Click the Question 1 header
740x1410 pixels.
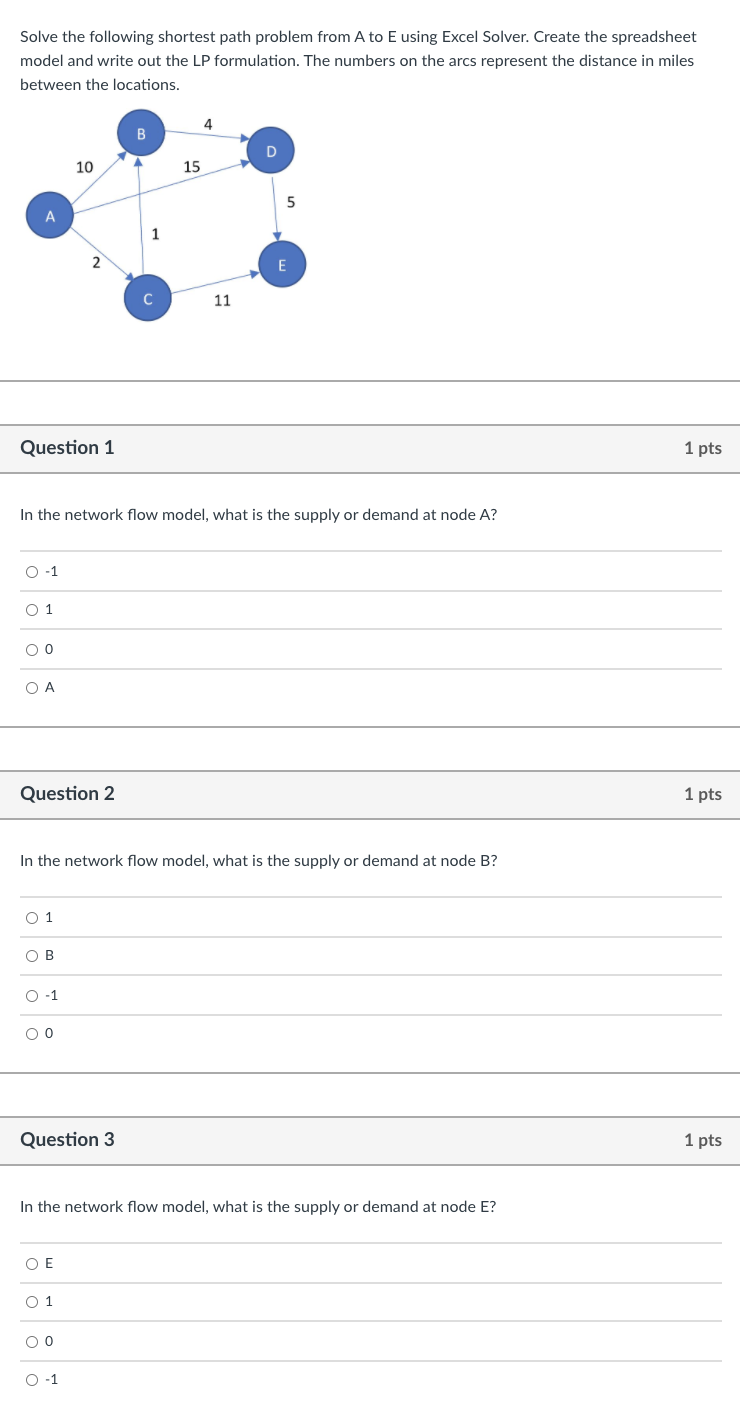tap(67, 448)
